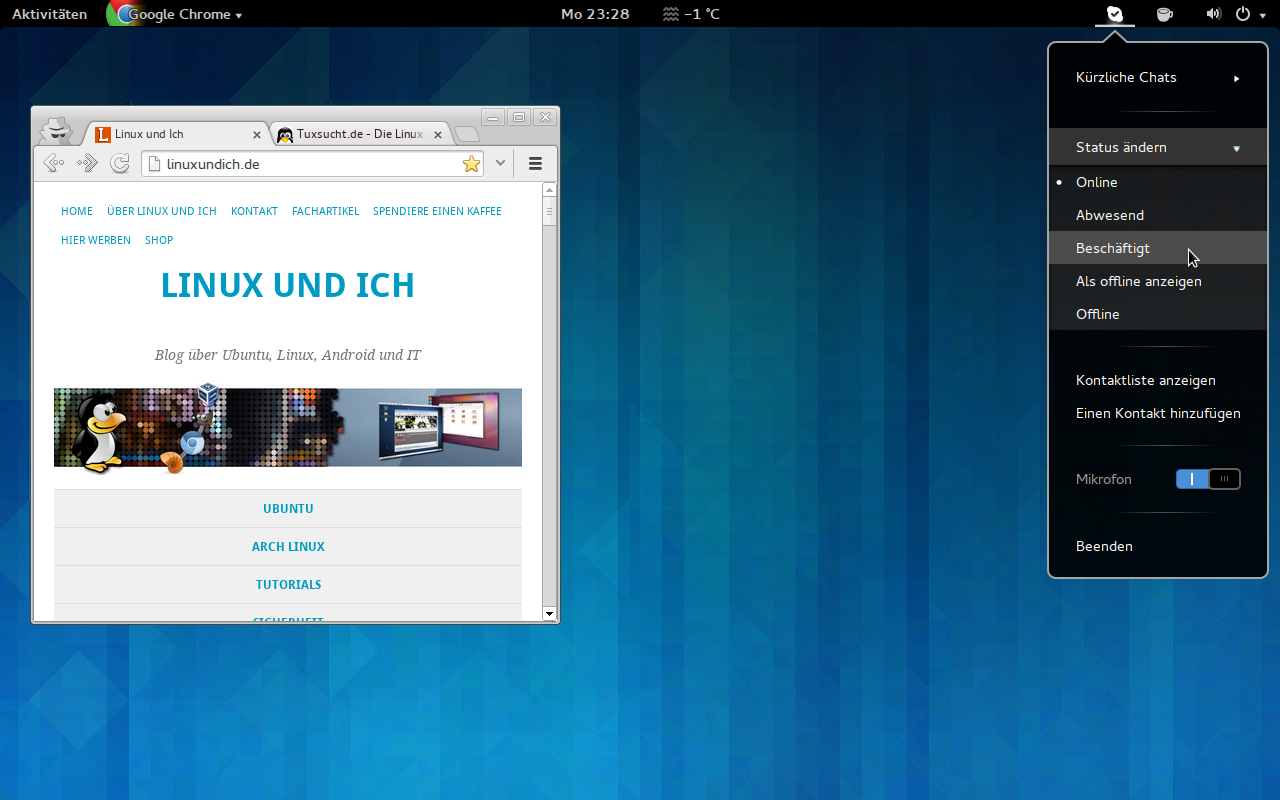Screen dimensions: 1280x800
Task: Click the LINUX UND ICH site title
Action: pos(288,285)
